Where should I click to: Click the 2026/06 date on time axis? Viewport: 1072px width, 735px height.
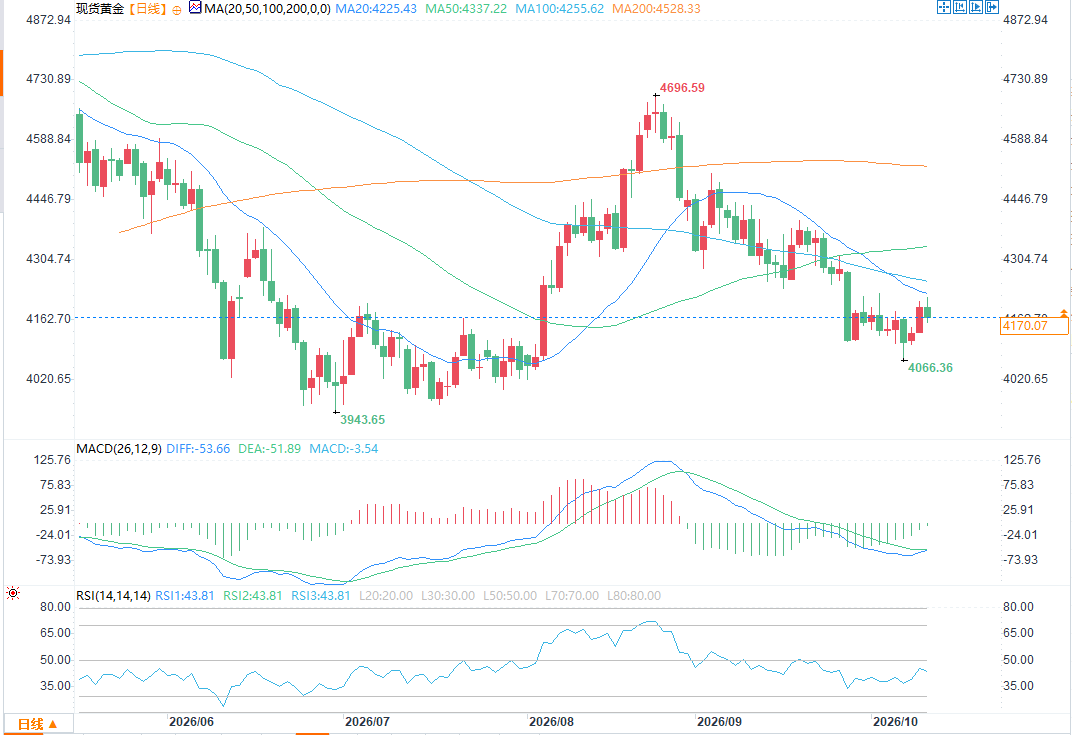[191, 722]
